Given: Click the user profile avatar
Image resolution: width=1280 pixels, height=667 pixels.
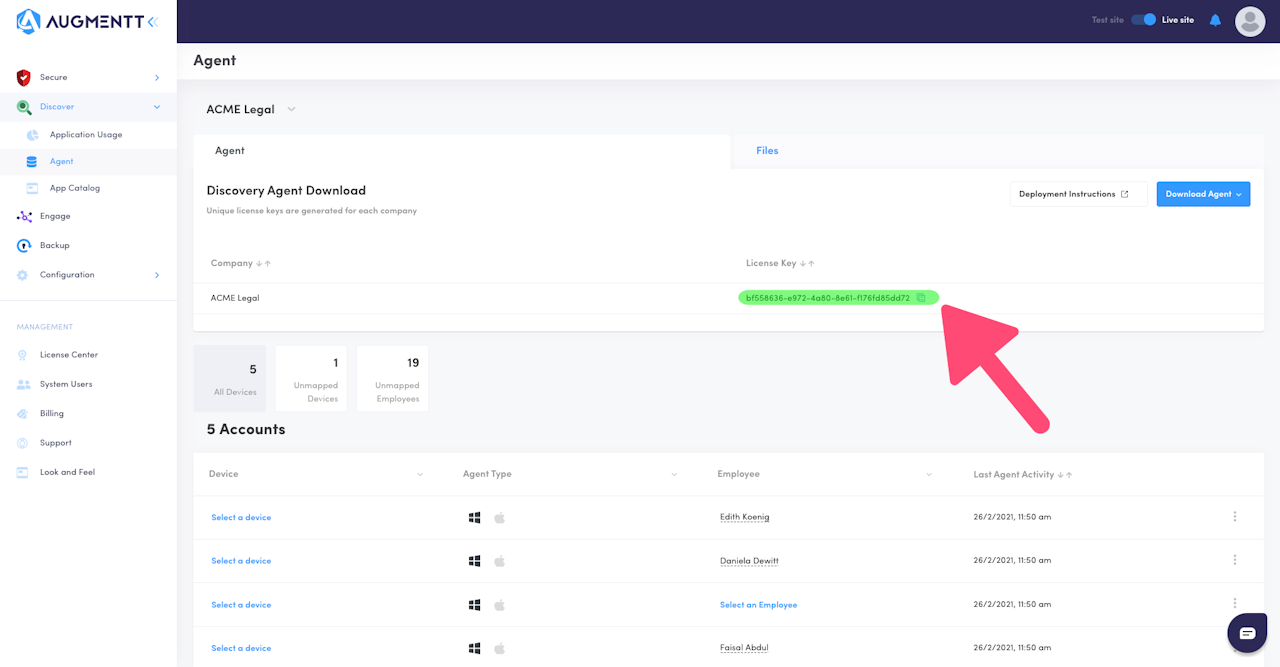Looking at the screenshot, I should (x=1250, y=21).
